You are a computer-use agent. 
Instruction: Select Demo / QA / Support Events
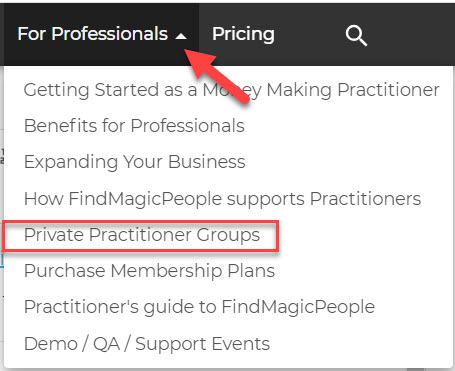tap(147, 344)
